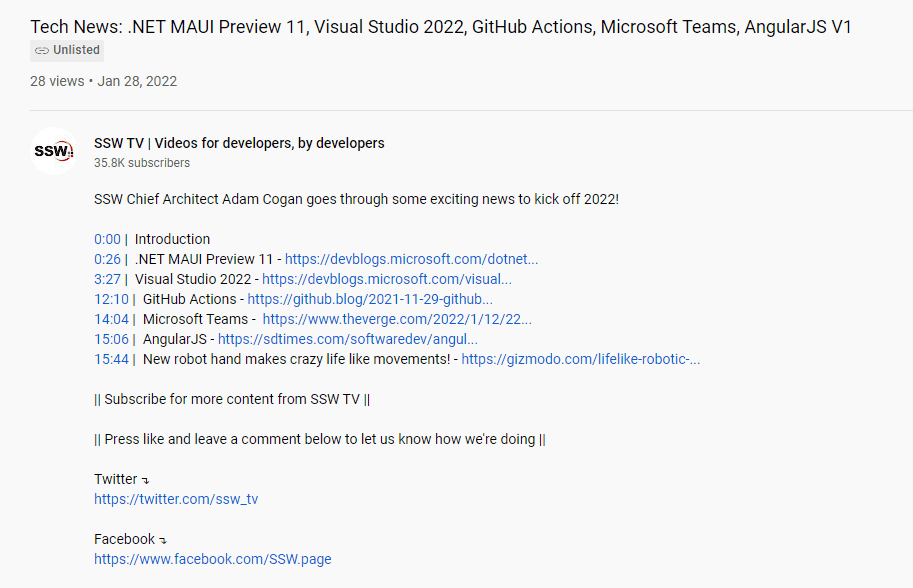Jump to 0:00 Introduction timestamp
913x588 pixels.
[107, 239]
